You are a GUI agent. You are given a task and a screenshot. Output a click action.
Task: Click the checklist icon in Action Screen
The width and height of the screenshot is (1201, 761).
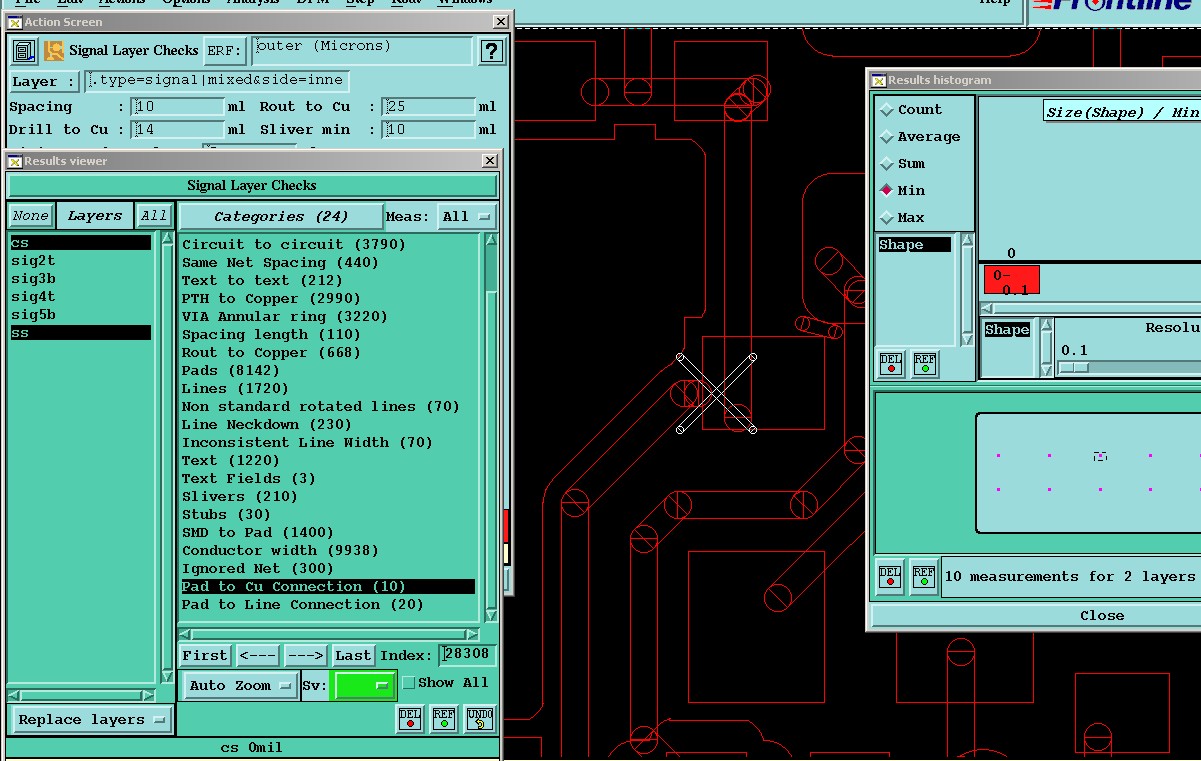[24, 50]
